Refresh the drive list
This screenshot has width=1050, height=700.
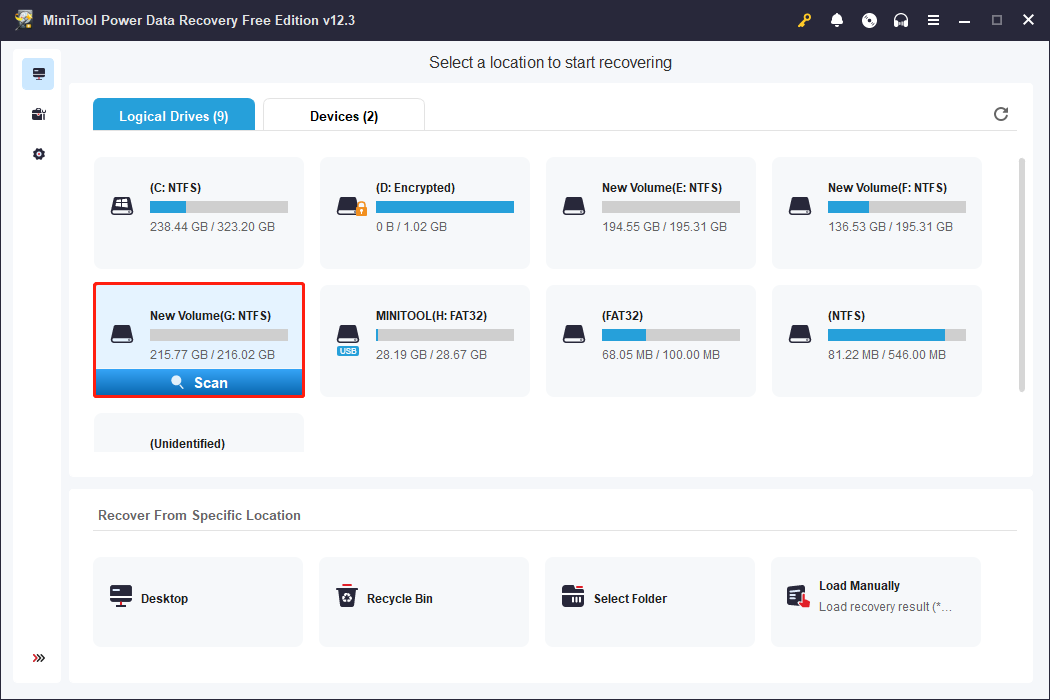pos(1001,114)
